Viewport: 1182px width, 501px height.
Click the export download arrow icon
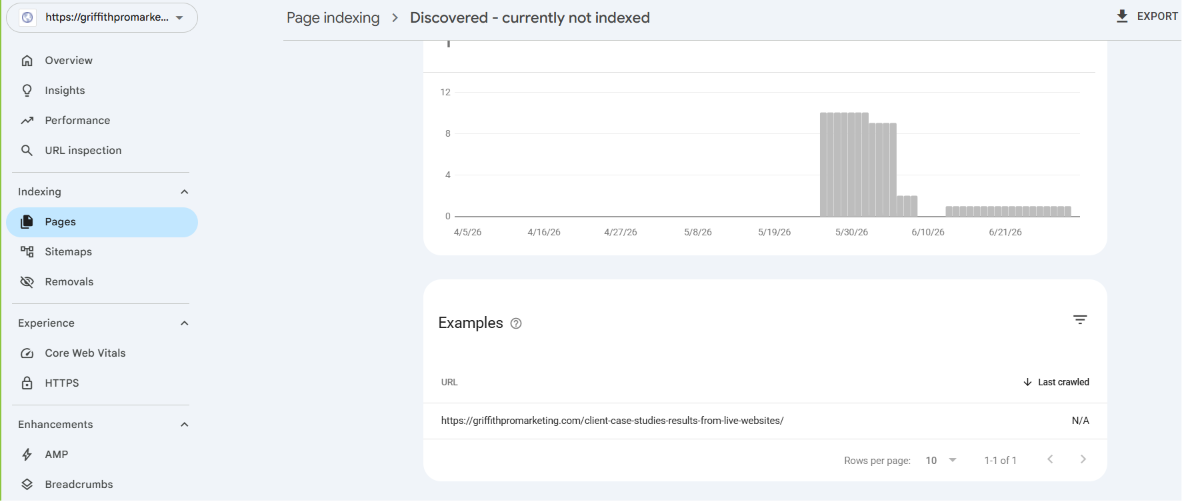pyautogui.click(x=1122, y=16)
